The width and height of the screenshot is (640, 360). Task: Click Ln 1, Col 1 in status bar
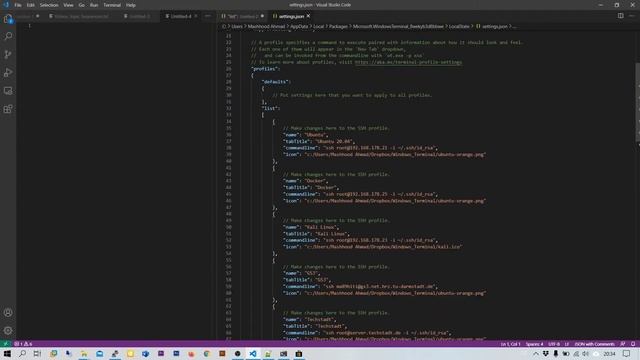(x=510, y=344)
